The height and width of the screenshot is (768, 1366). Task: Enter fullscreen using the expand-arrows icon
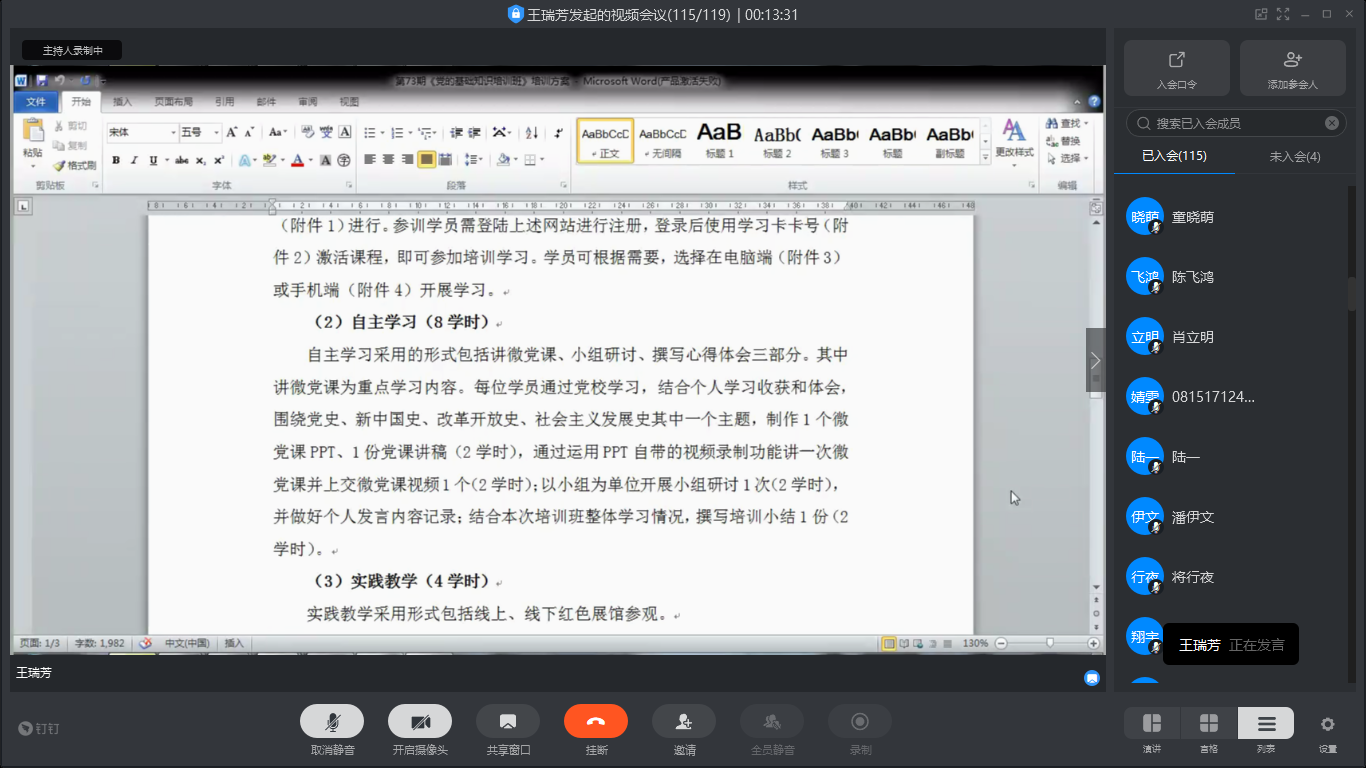coord(1283,14)
